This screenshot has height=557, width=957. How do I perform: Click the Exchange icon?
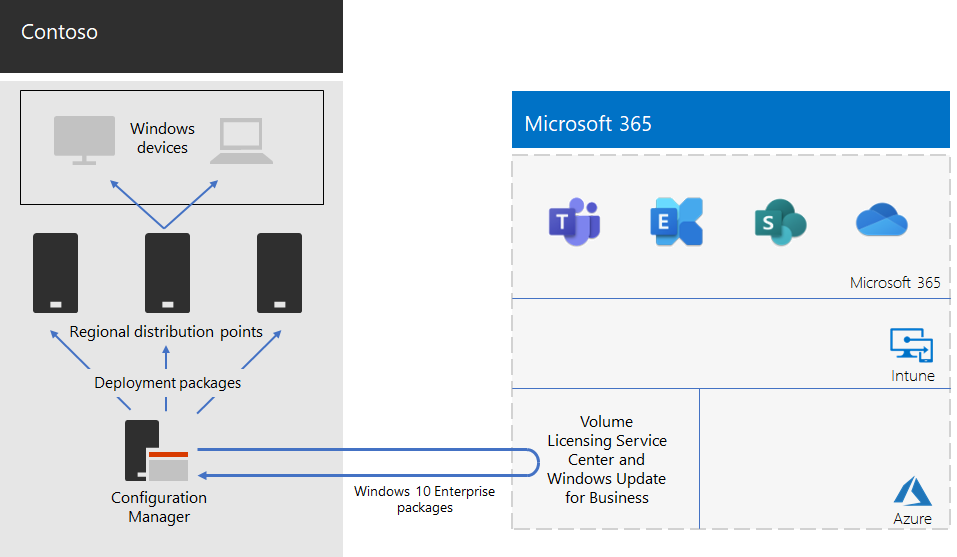(x=676, y=221)
